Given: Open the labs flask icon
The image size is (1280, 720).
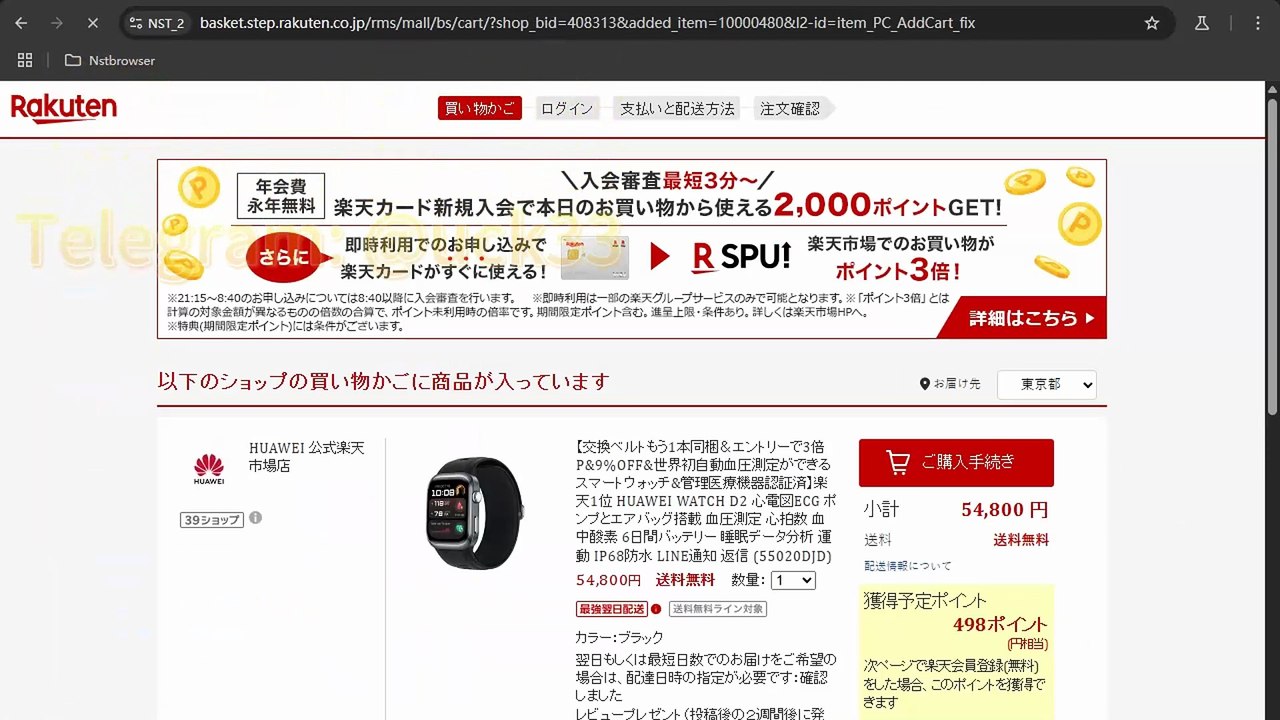Looking at the screenshot, I should click(x=1202, y=23).
